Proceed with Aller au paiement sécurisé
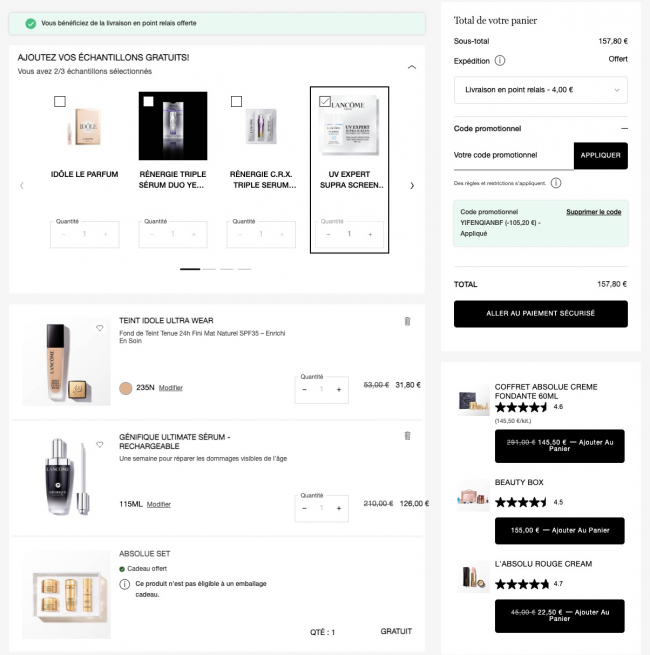 pyautogui.click(x=540, y=313)
